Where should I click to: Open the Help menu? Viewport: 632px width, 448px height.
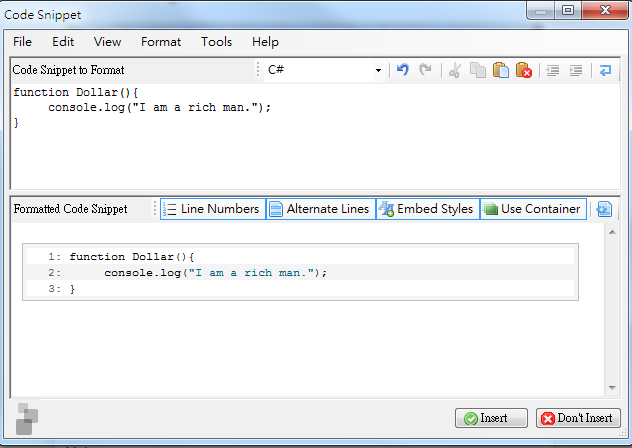(265, 42)
